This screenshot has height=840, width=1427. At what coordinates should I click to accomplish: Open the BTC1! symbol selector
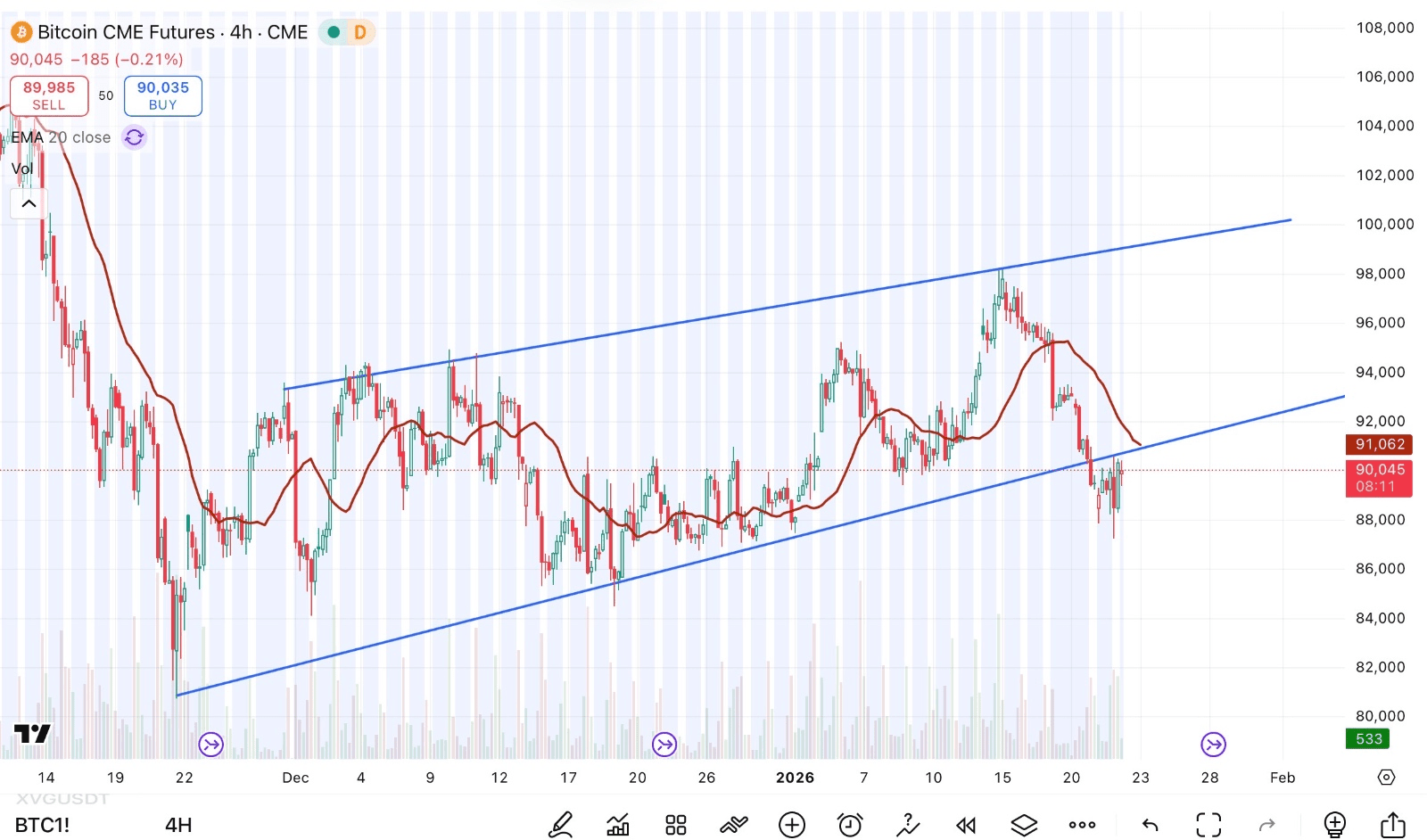pyautogui.click(x=42, y=825)
